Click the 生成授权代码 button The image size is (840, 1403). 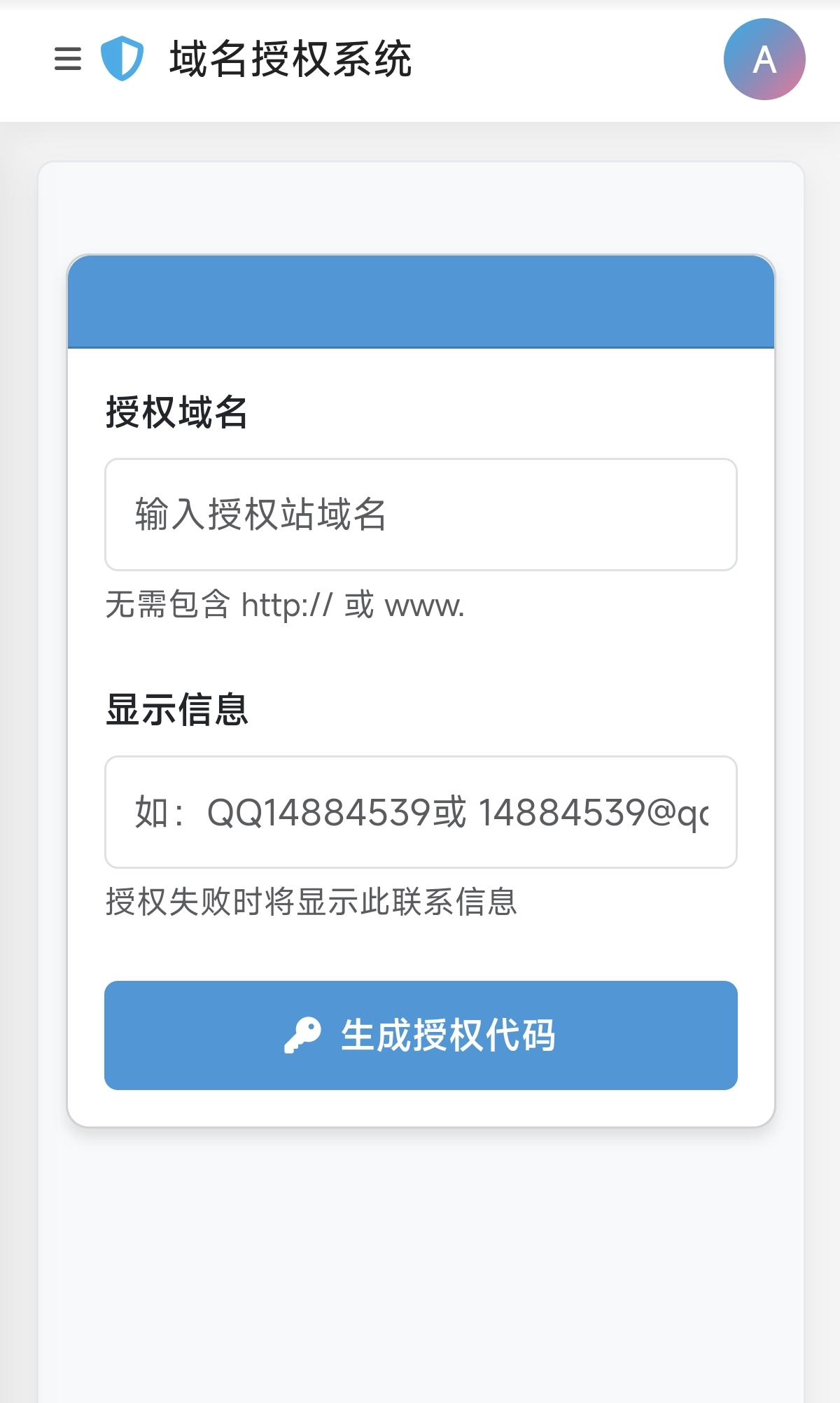pyautogui.click(x=421, y=1035)
